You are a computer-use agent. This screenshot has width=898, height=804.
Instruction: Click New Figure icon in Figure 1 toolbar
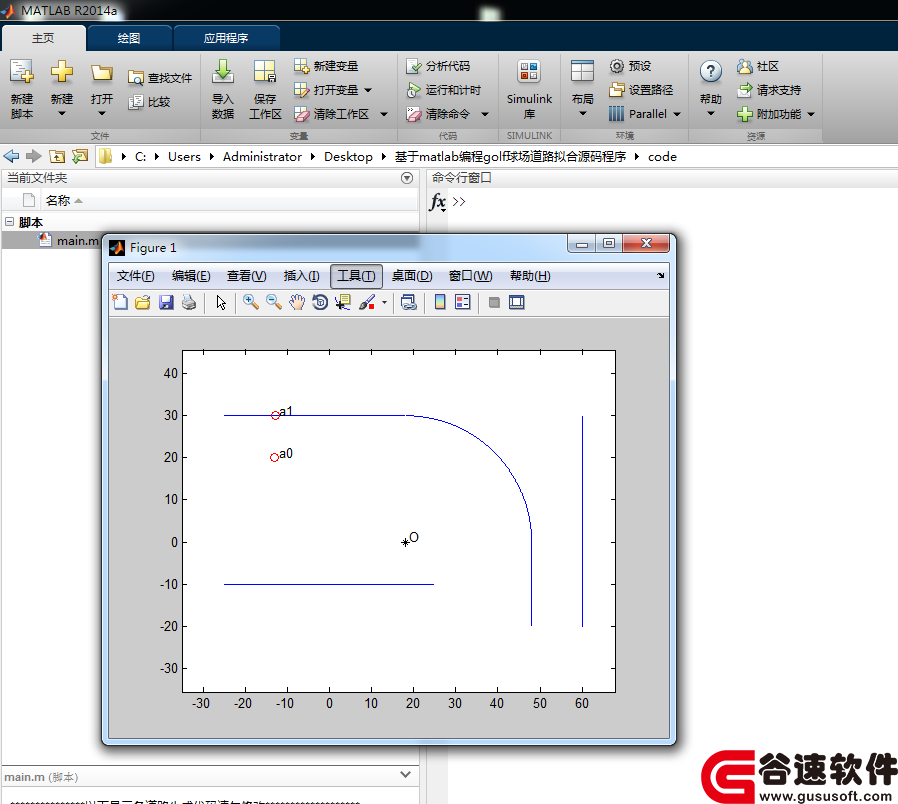tap(120, 302)
